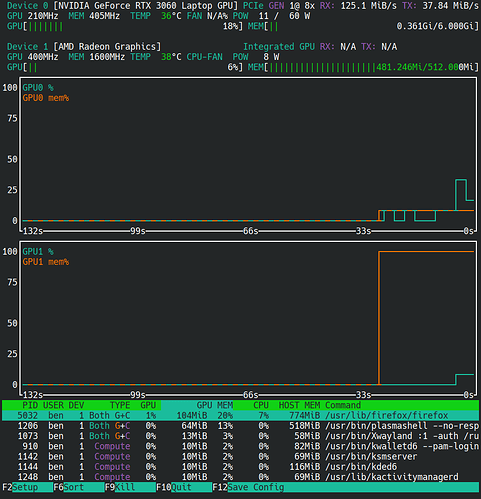Open the F2 Setup menu
The image size is (481, 499).
point(28,487)
